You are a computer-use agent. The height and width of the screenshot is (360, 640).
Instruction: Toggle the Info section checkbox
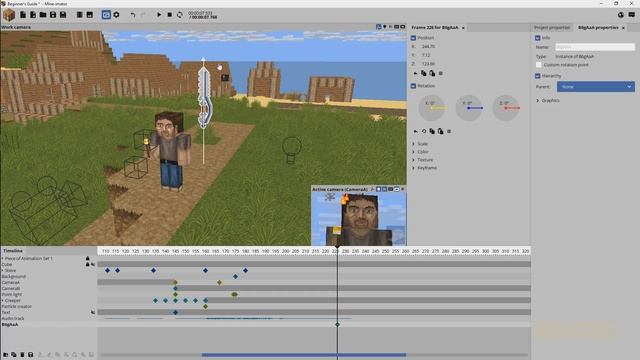pyautogui.click(x=538, y=38)
